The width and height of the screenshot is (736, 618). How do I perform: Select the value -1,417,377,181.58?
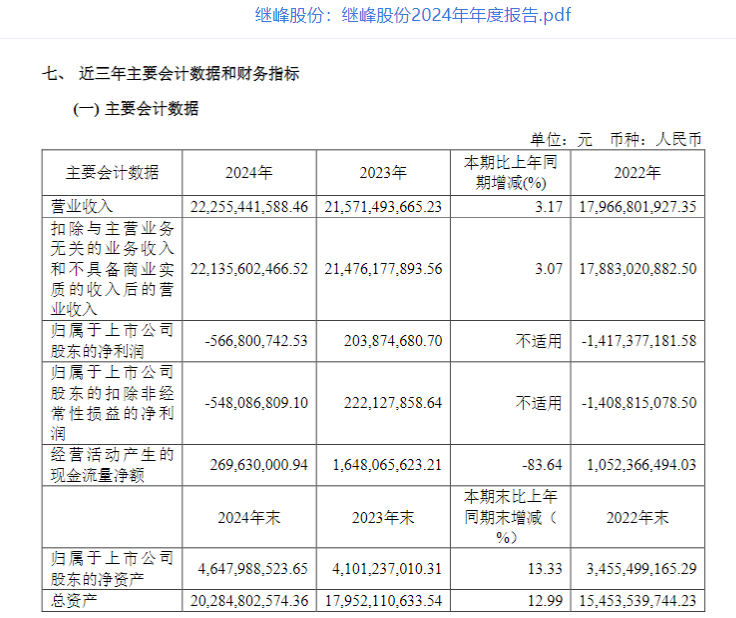click(639, 341)
